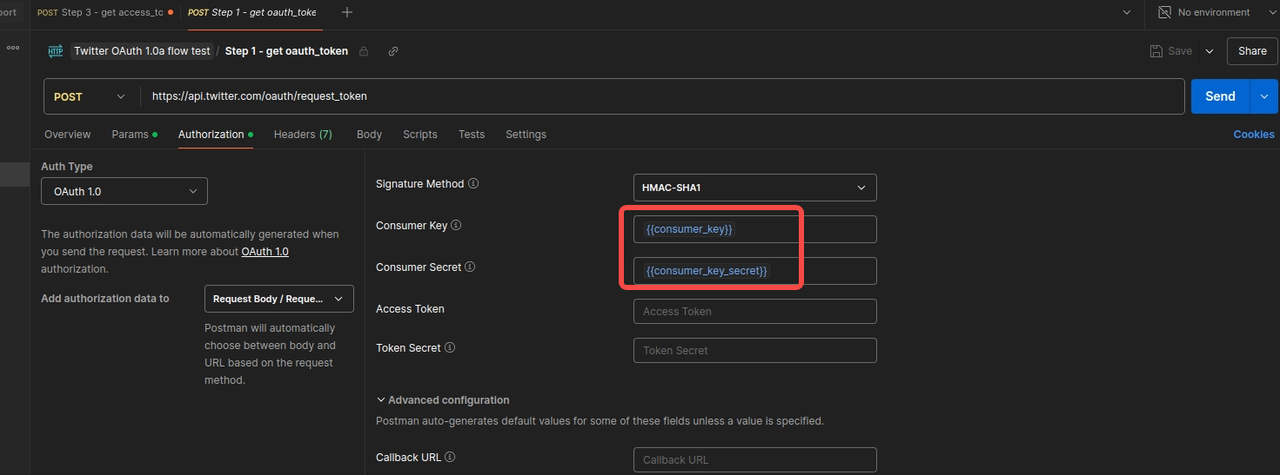Click the request URL input field
Screen dimensions: 1280x475
663,97
